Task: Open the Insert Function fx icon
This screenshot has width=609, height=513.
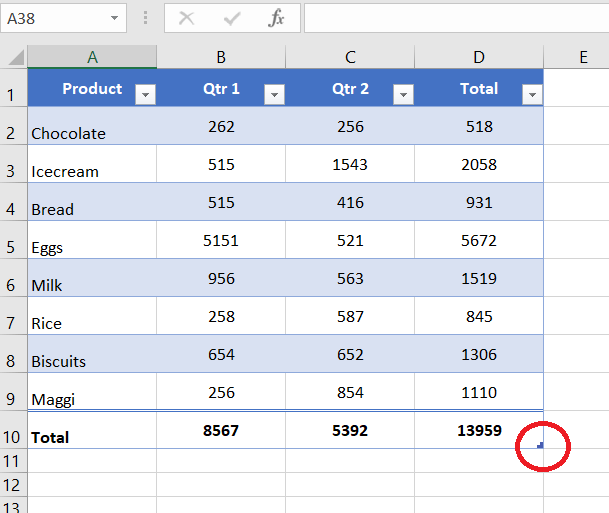Action: 276,18
